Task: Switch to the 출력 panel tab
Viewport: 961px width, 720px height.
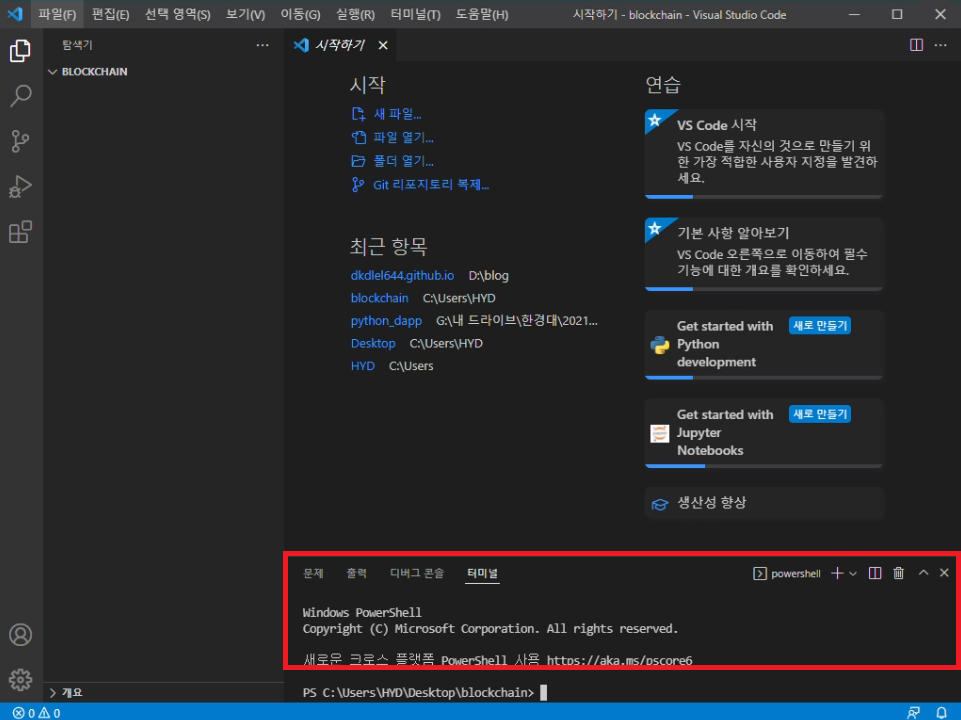Action: coord(357,574)
